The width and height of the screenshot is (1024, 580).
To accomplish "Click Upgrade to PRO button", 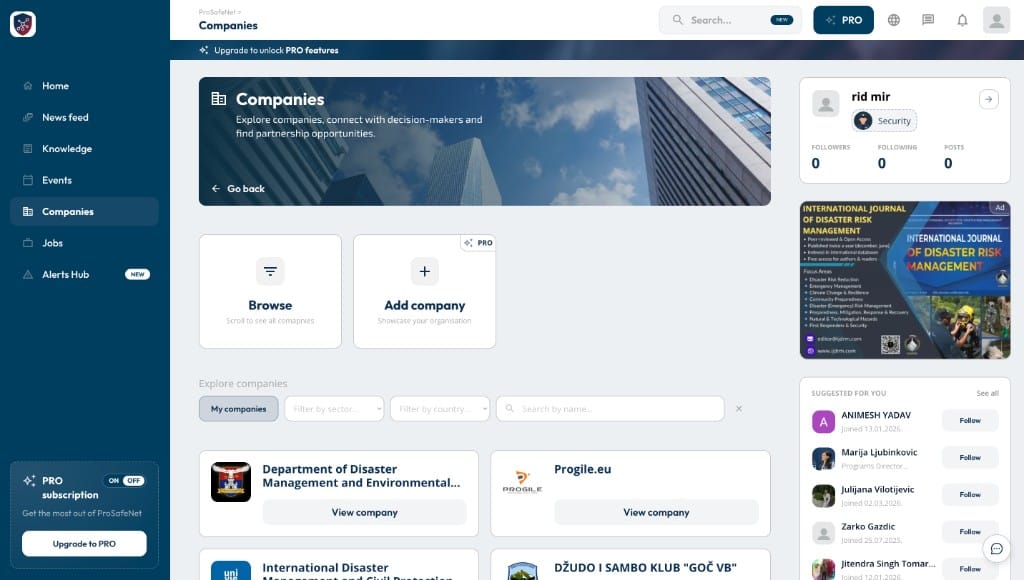I will [84, 543].
